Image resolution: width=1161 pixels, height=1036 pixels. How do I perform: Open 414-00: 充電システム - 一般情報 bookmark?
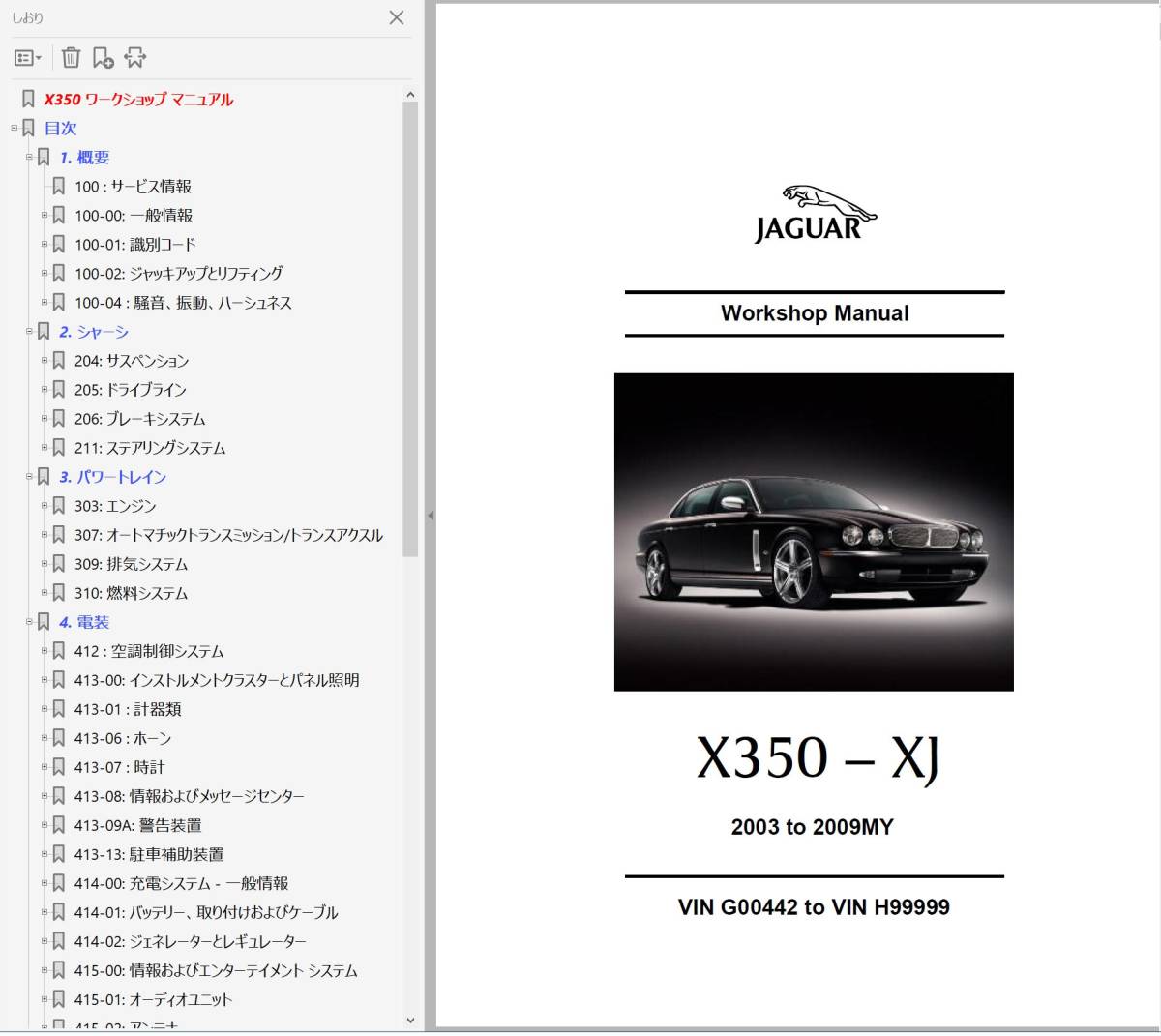click(181, 883)
